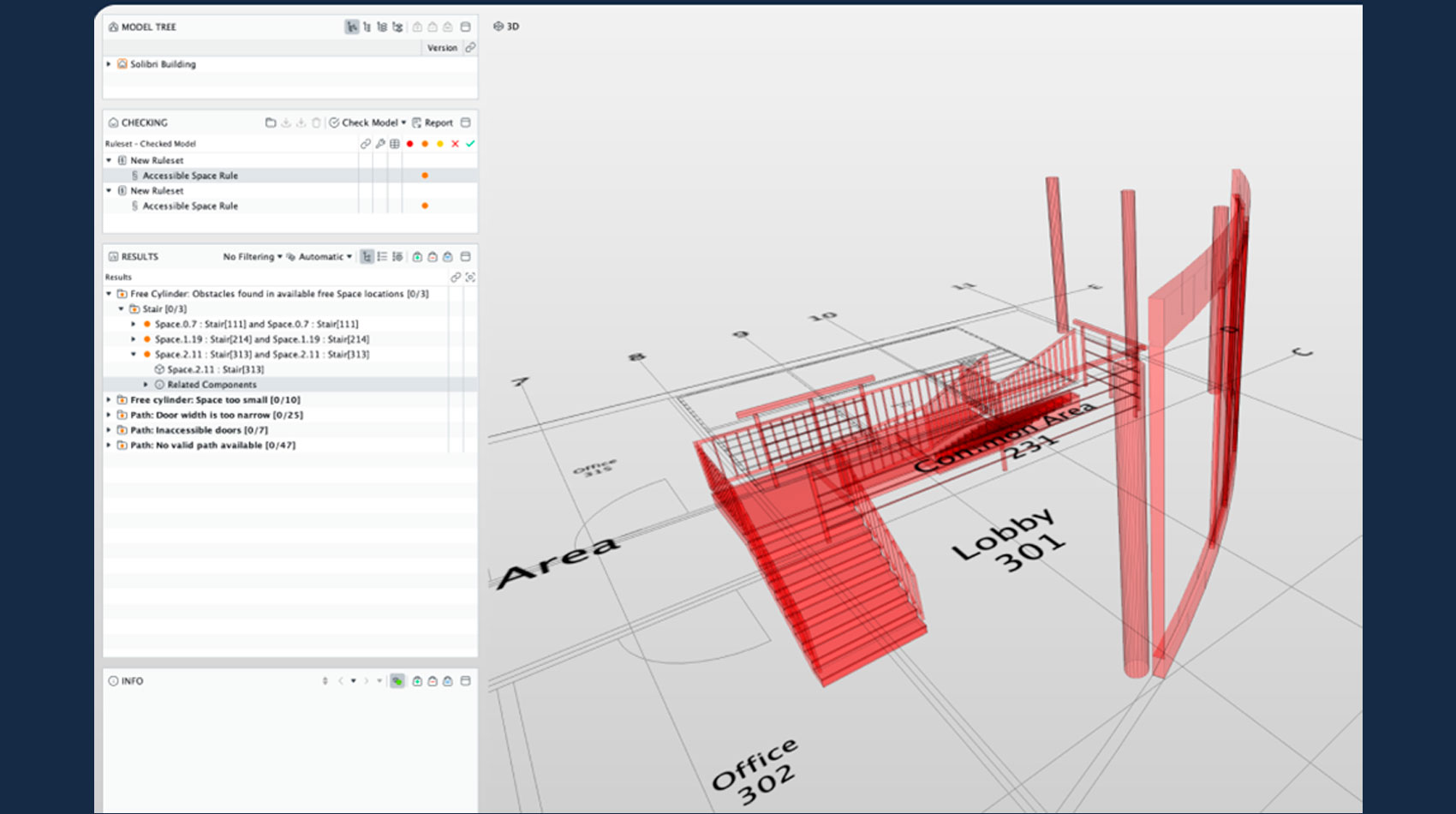Screen dimensions: 1456x814
Task: Select the first Accessible Space Rule entry
Action: click(x=190, y=176)
